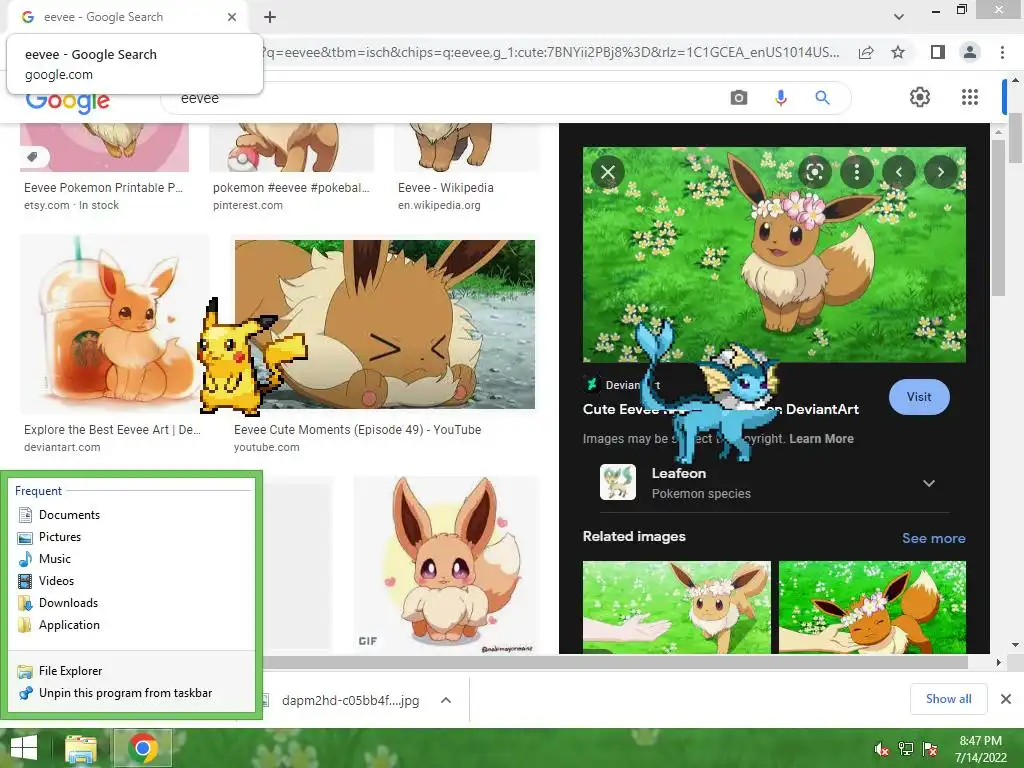Open Pictures from jump list
This screenshot has height=768, width=1024.
coord(60,537)
